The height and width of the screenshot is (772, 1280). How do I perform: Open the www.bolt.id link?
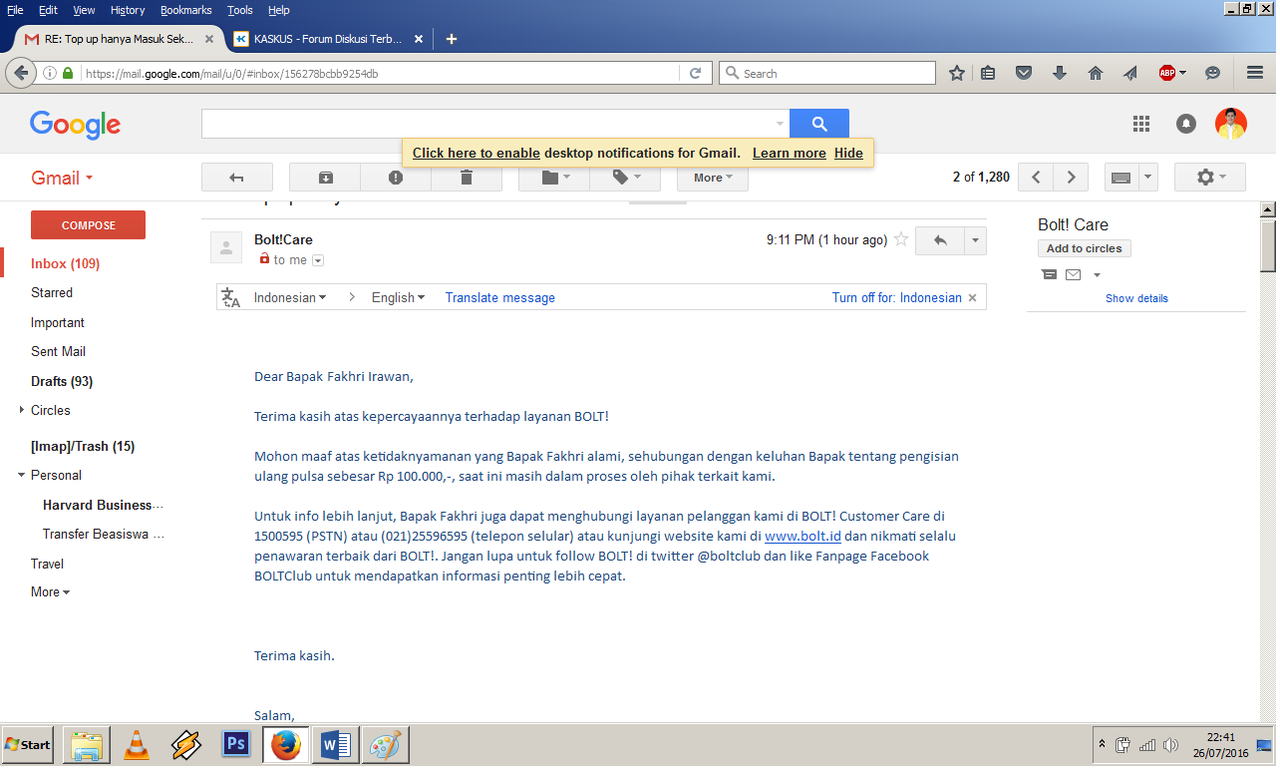click(803, 536)
